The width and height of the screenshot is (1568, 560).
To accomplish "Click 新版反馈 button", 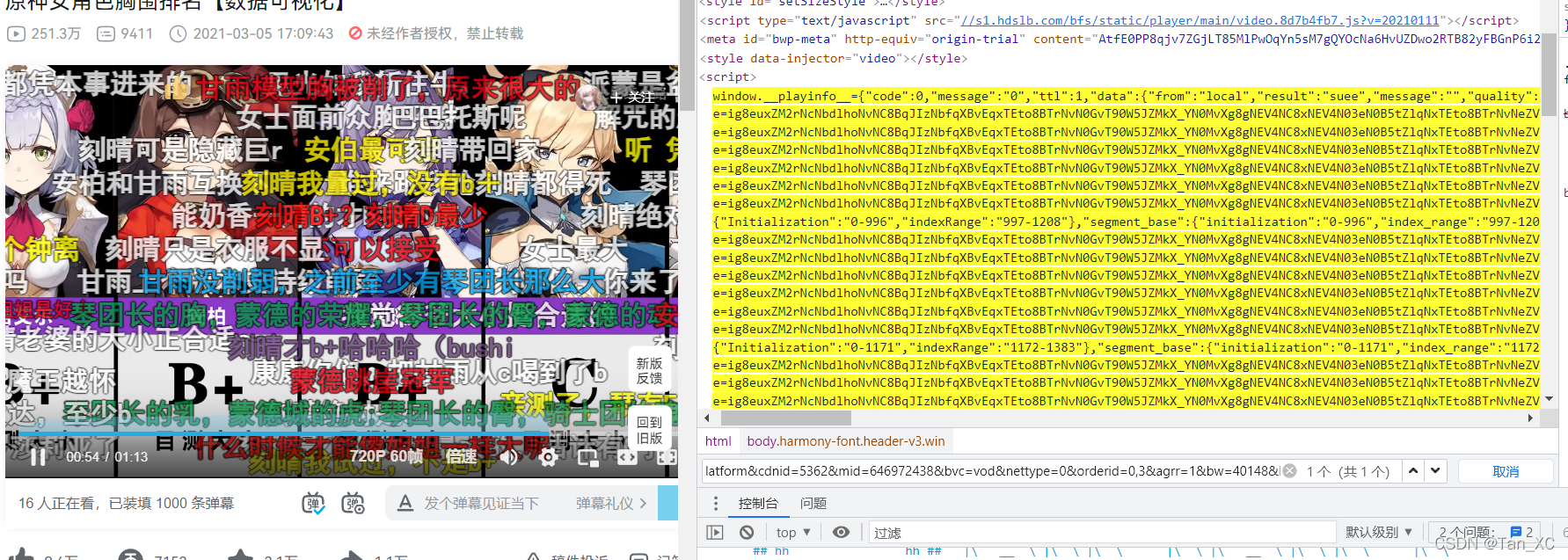I will pyautogui.click(x=650, y=371).
